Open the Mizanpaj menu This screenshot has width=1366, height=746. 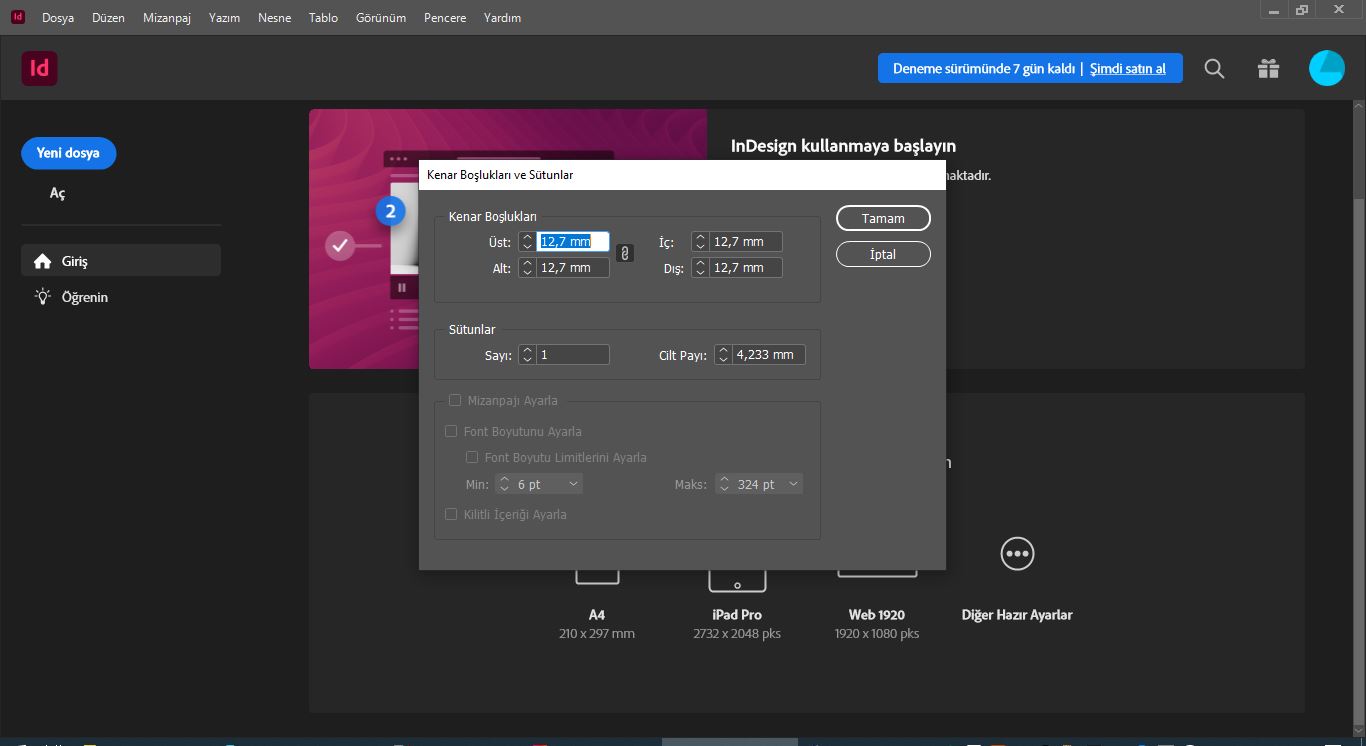click(x=167, y=18)
